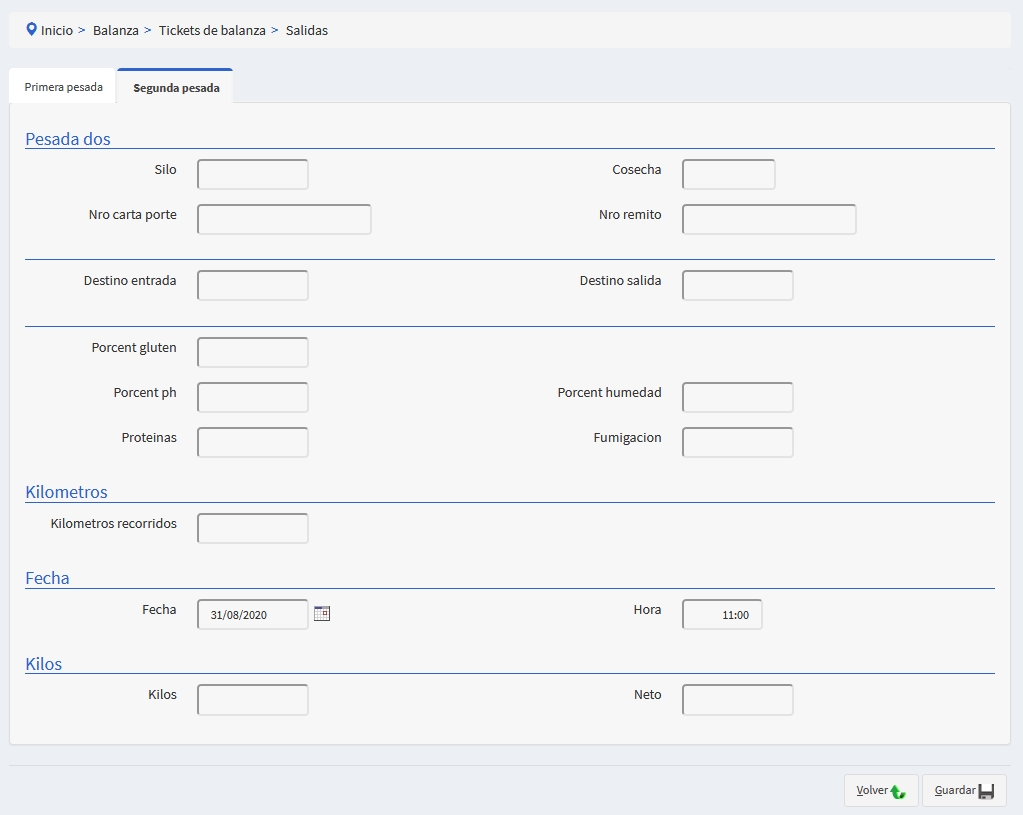
Task: Click the Porcent gluten field
Action: pyautogui.click(x=253, y=353)
